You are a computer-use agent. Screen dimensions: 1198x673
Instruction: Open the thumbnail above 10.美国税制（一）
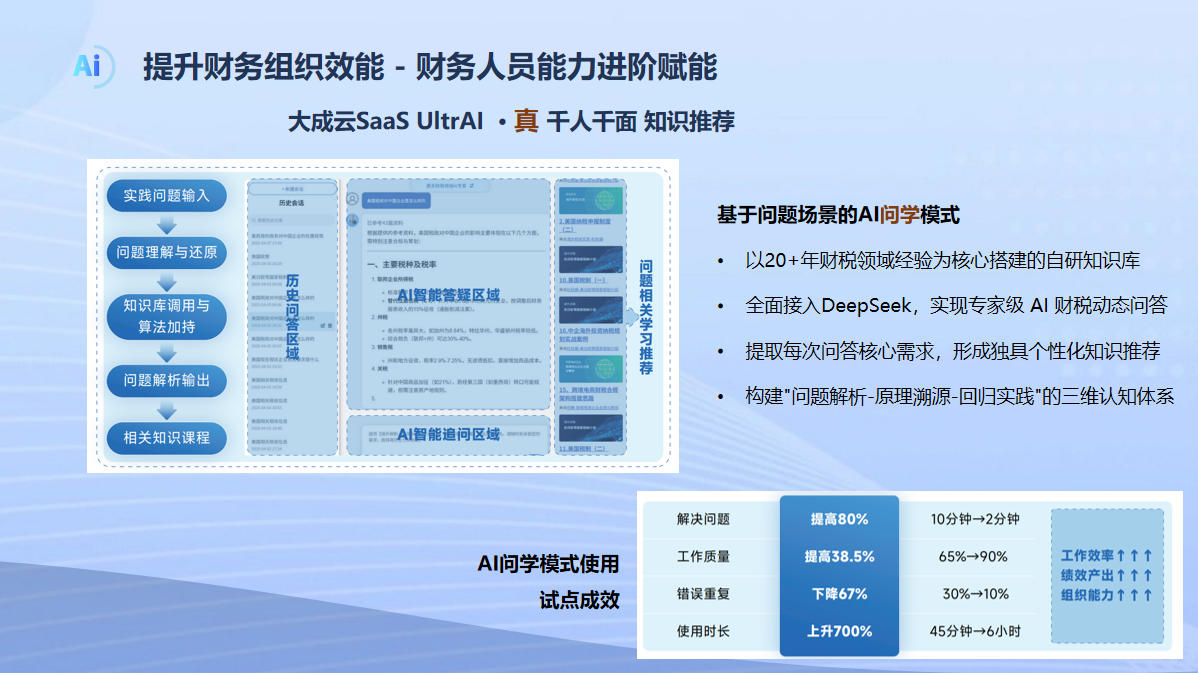(591, 259)
